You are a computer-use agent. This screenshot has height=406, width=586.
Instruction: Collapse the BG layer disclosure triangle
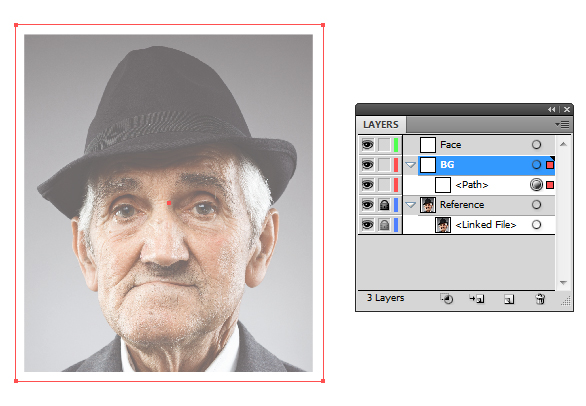pyautogui.click(x=411, y=164)
